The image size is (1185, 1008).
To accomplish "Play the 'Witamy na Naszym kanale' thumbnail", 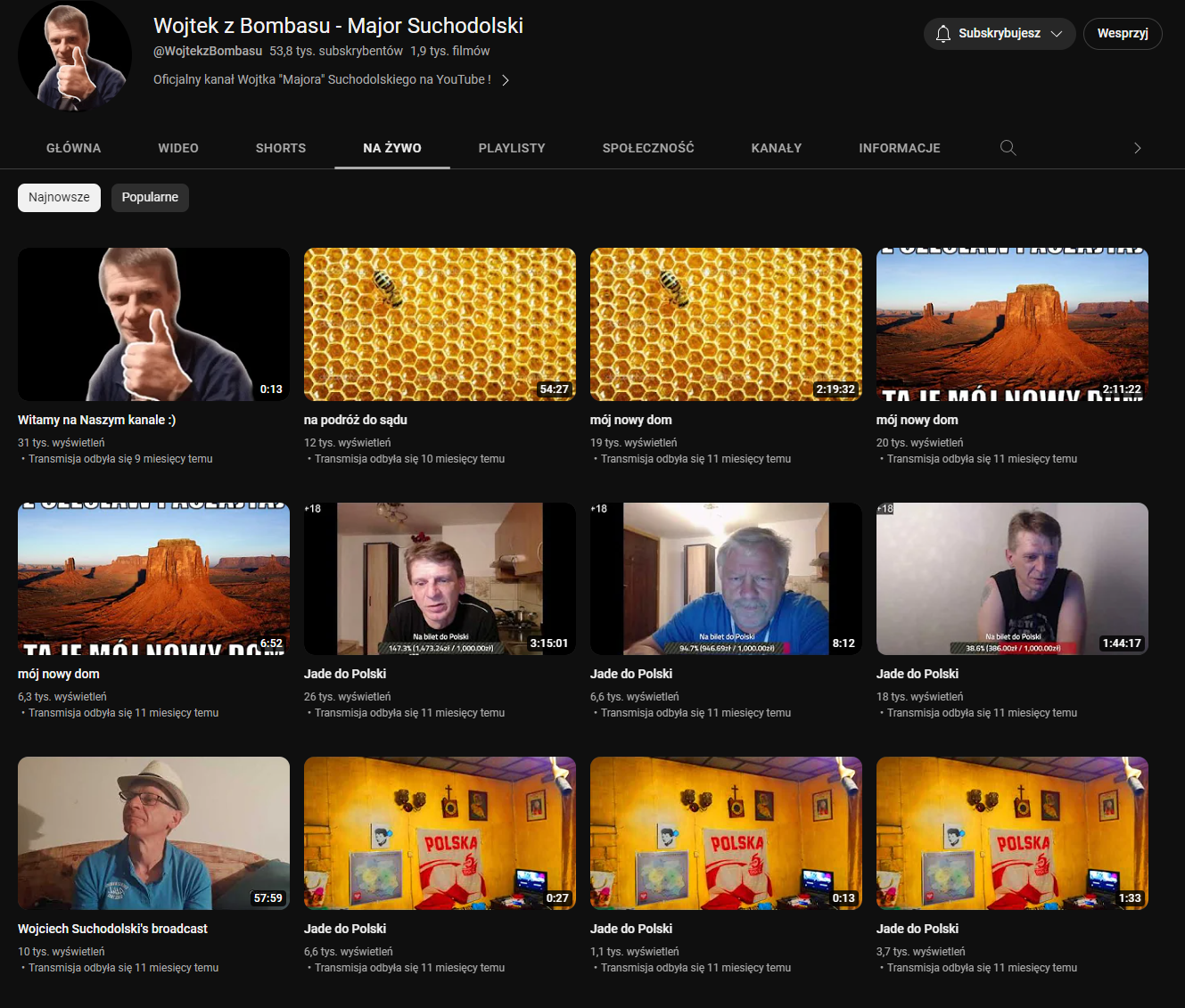I will click(x=153, y=324).
